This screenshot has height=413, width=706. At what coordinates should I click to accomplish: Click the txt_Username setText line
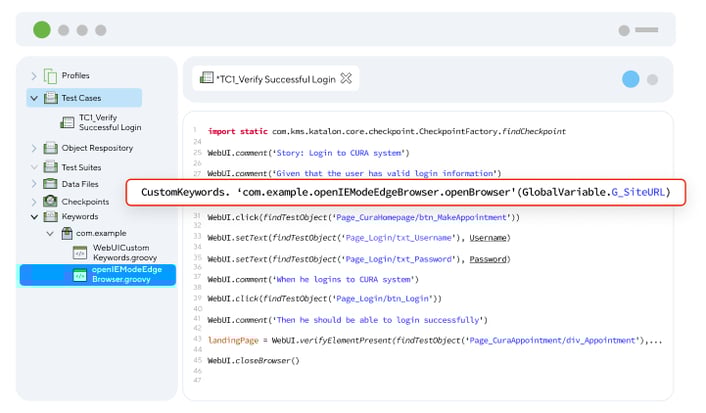click(x=359, y=238)
